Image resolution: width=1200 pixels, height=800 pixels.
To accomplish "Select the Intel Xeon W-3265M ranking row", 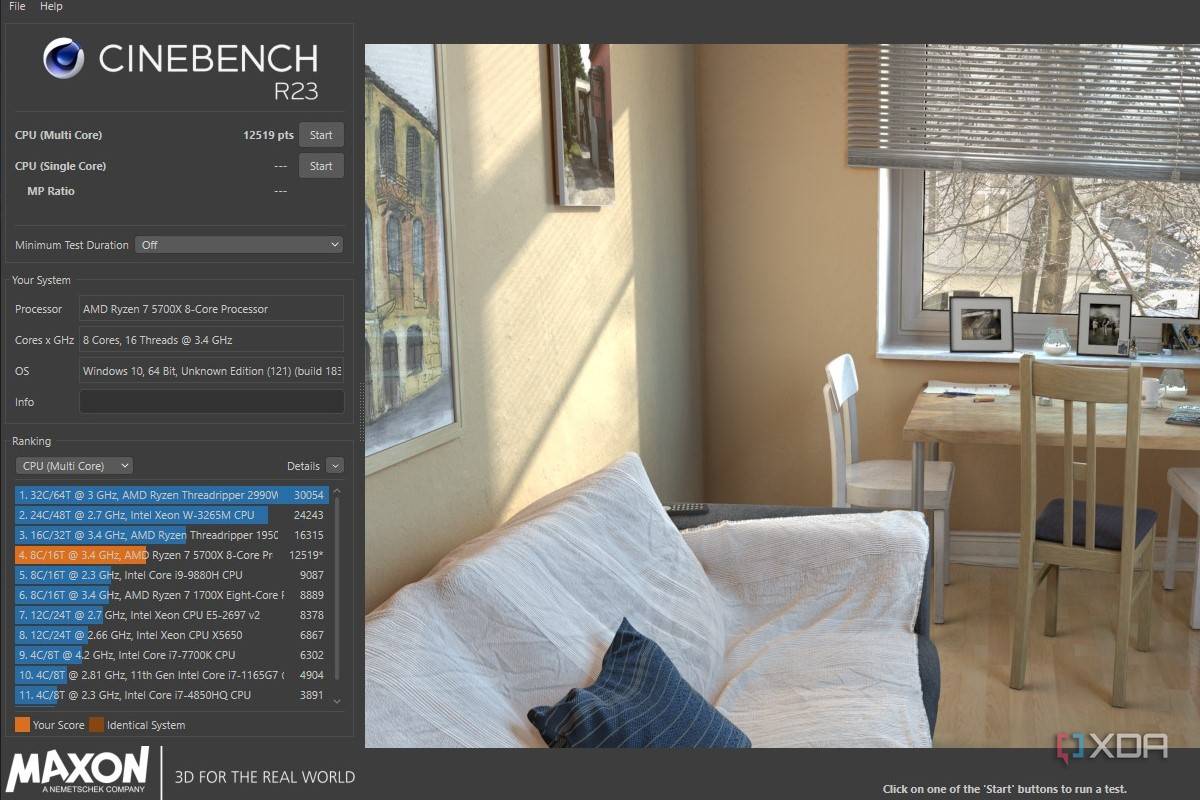I will (171, 515).
